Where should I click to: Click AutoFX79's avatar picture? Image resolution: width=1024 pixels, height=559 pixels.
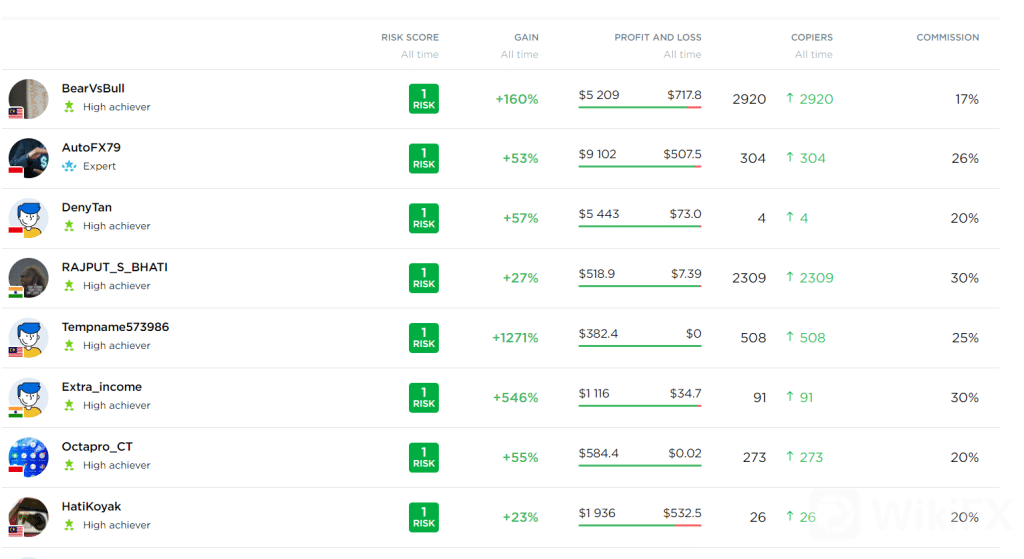point(28,158)
